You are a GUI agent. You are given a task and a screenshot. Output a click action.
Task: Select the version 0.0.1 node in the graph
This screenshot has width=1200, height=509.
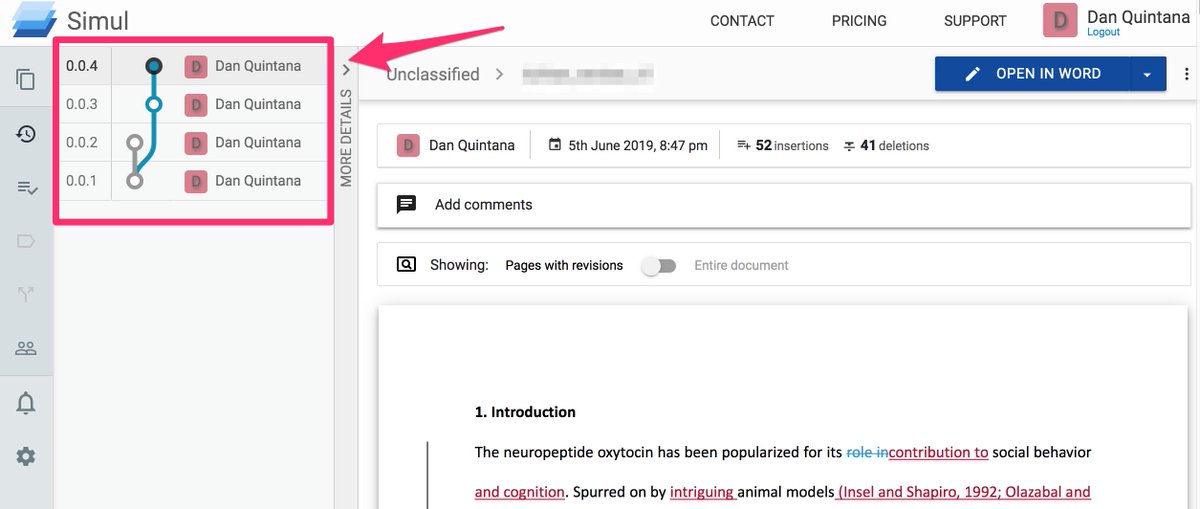(x=134, y=181)
